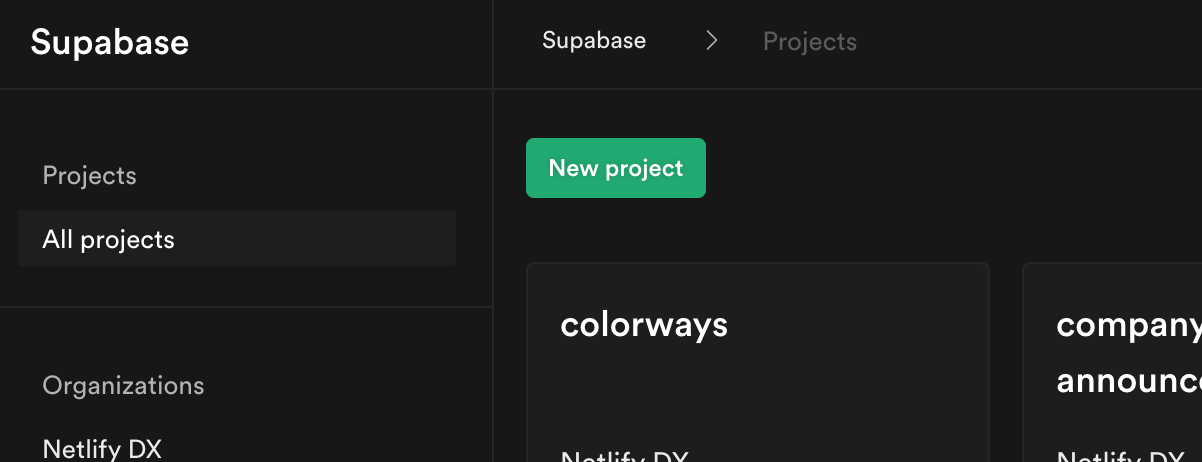Click the Projects sidebar section heading
Viewport: 1202px width, 462px height.
[89, 176]
